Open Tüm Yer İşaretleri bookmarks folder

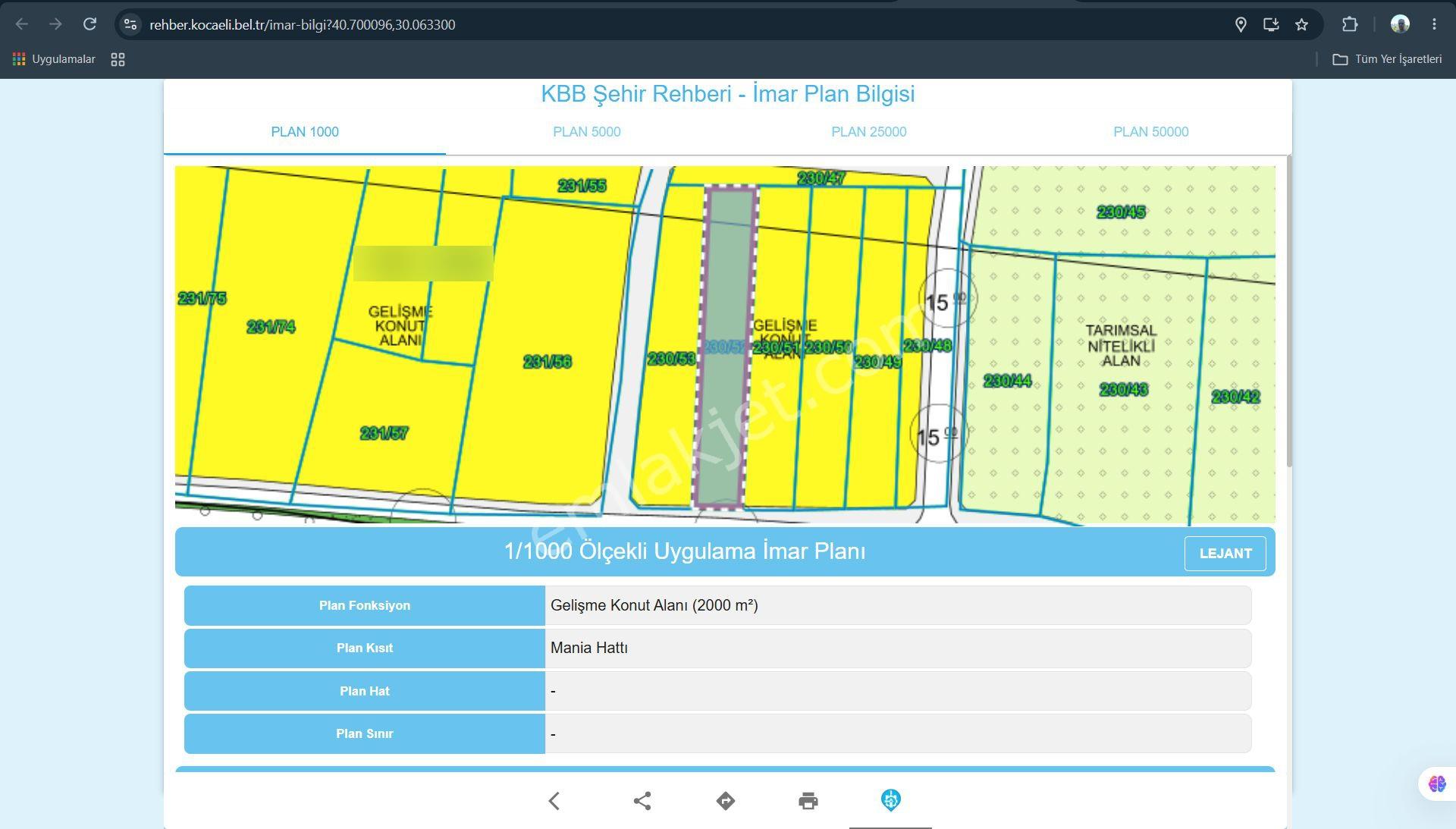[1388, 59]
